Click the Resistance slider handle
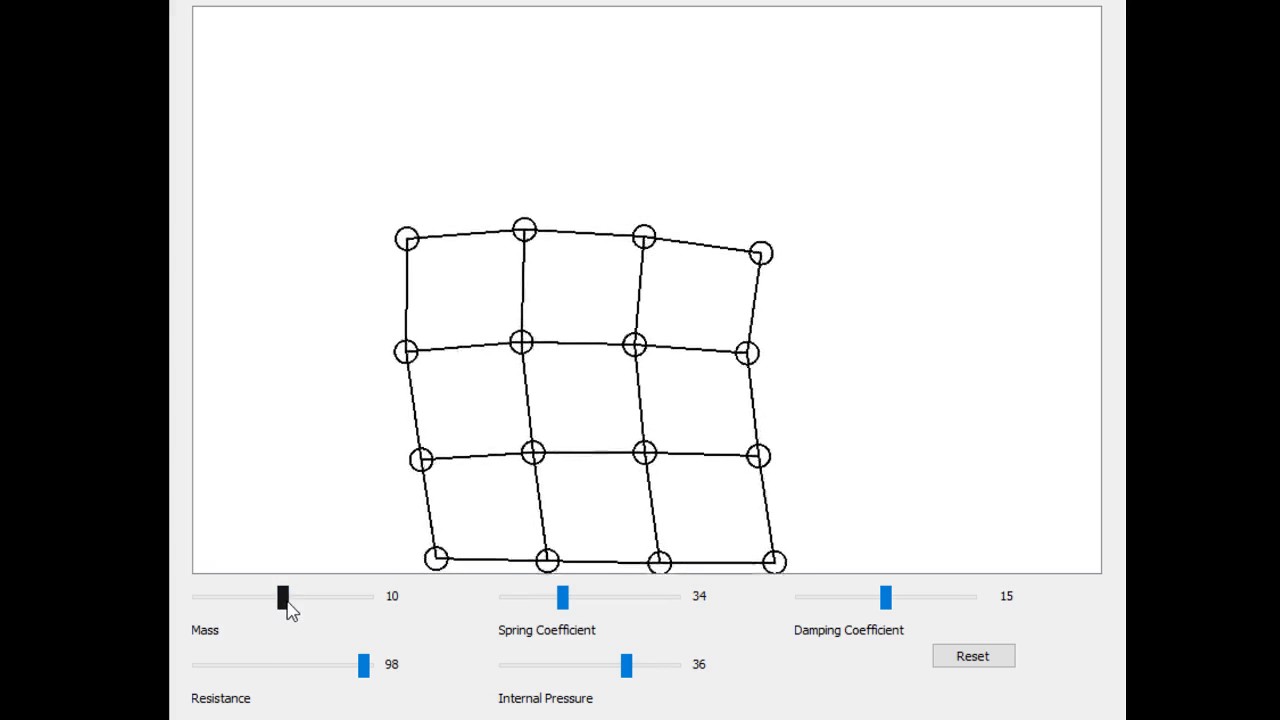 [x=364, y=666]
